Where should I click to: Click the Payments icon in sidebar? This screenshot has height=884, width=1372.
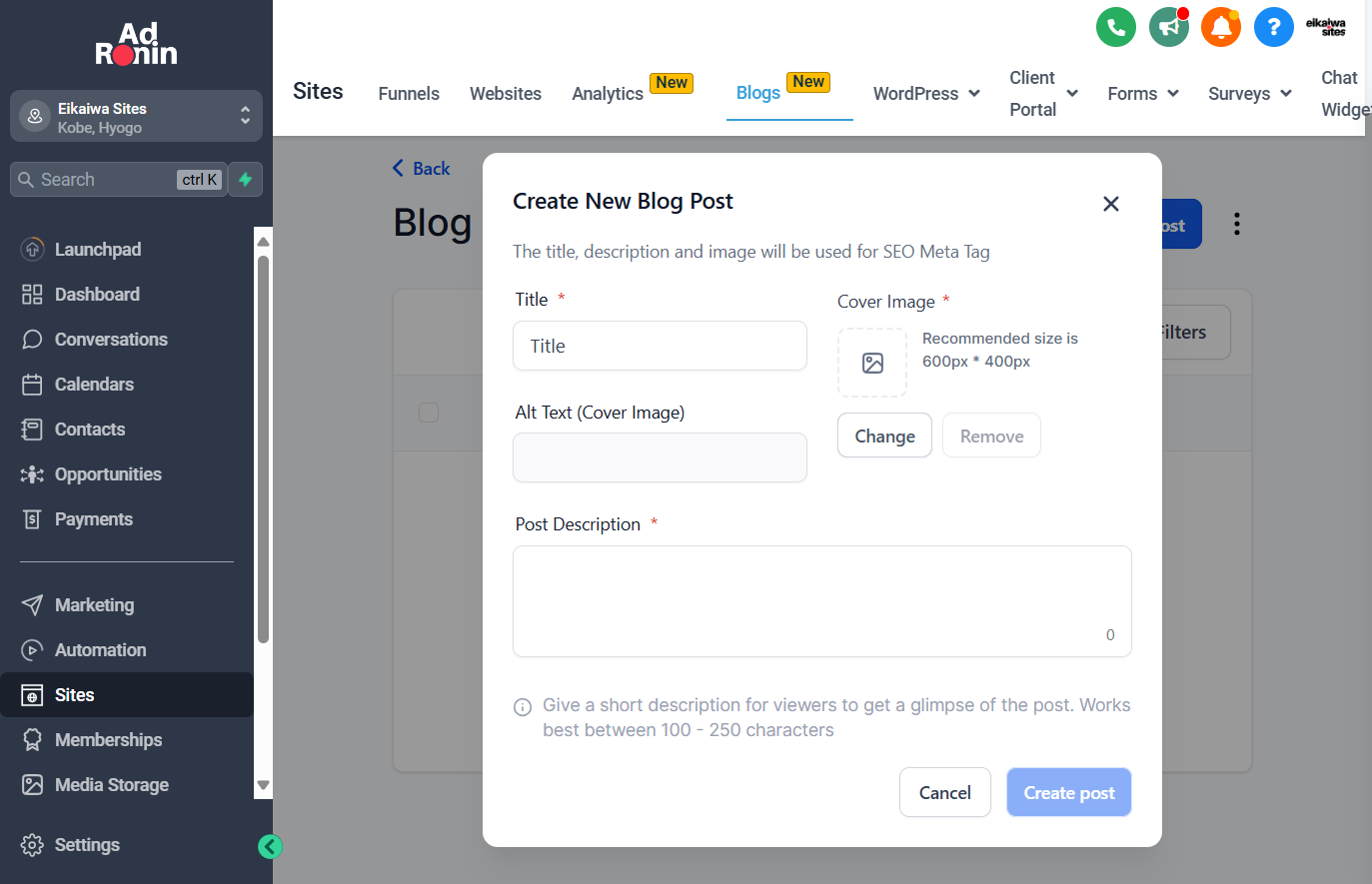tap(32, 519)
